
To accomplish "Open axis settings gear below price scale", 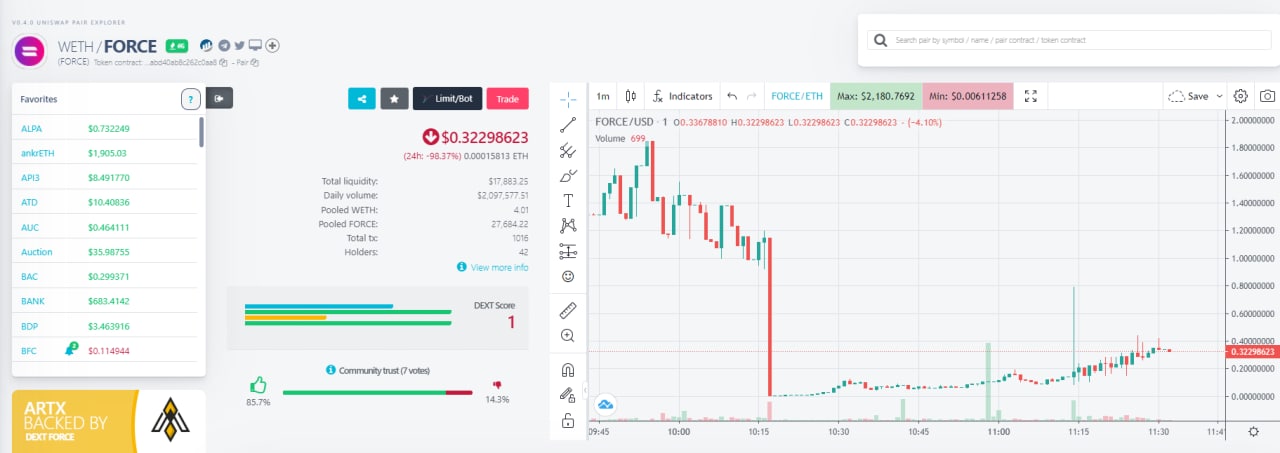I will 1254,432.
